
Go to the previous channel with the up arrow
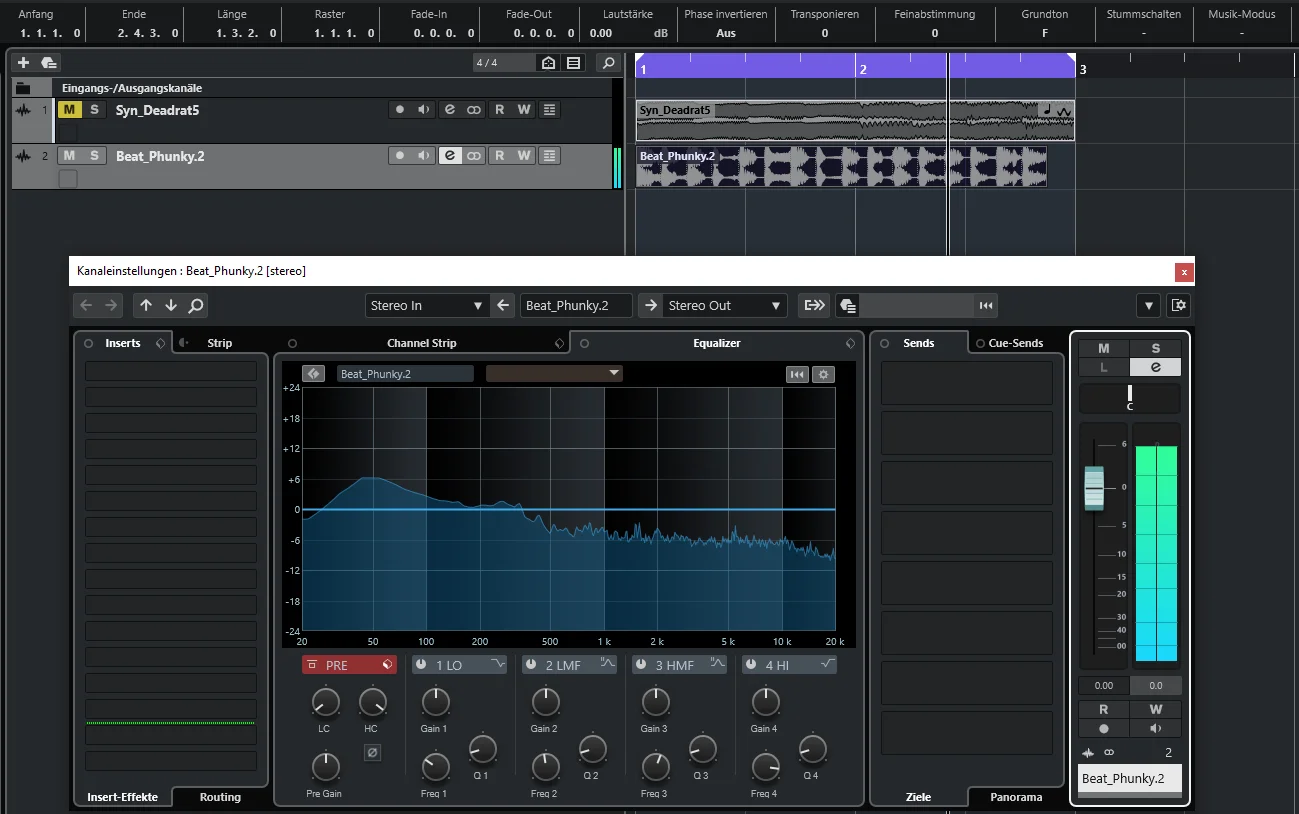point(146,305)
